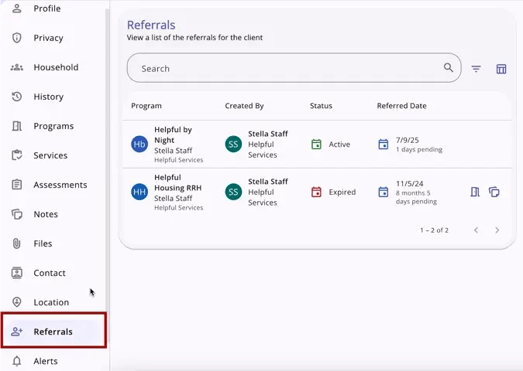
Task: Go to the next page arrow
Action: pos(497,230)
